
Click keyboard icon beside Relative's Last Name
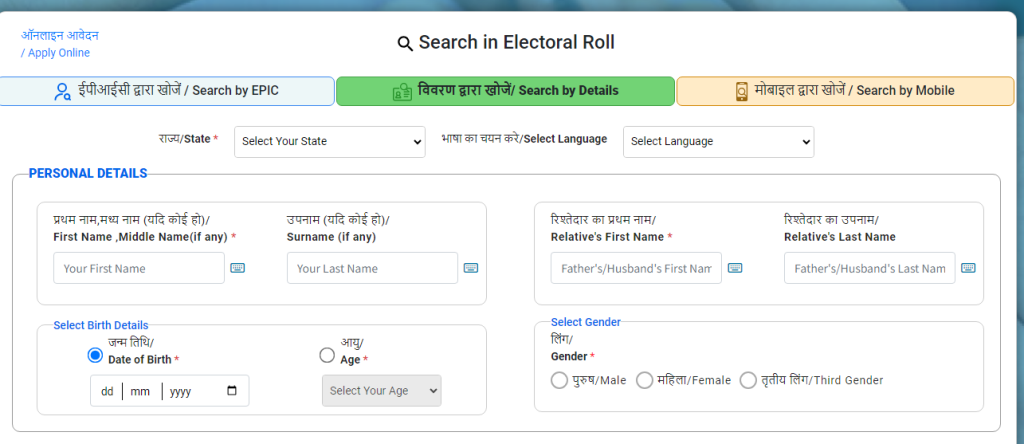[x=968, y=268]
